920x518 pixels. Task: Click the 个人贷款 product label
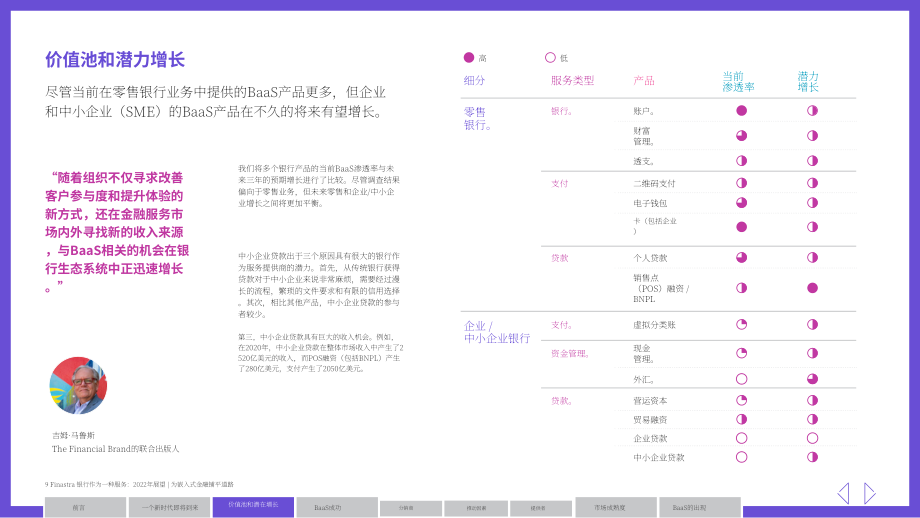pyautogui.click(x=650, y=258)
